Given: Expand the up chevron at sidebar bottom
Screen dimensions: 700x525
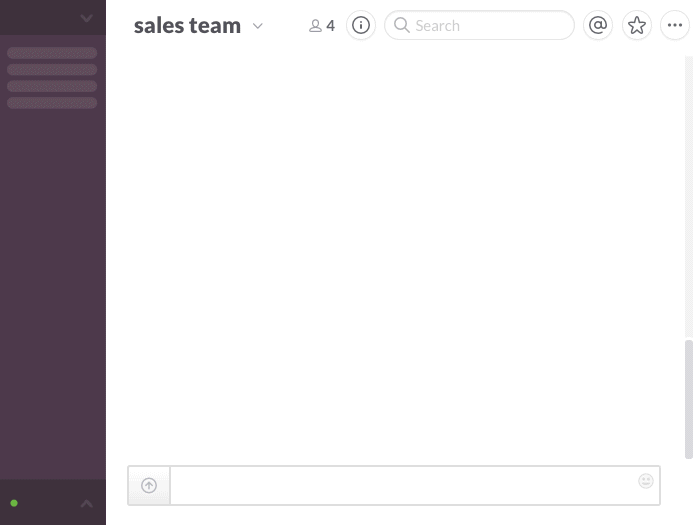Looking at the screenshot, I should pyautogui.click(x=87, y=503).
